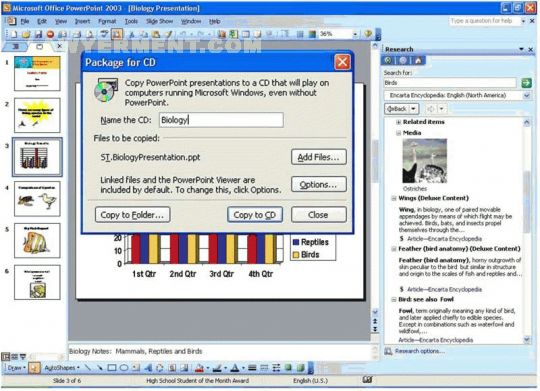Click the green Start searching arrow button
The image size is (540, 391).
tap(526, 83)
